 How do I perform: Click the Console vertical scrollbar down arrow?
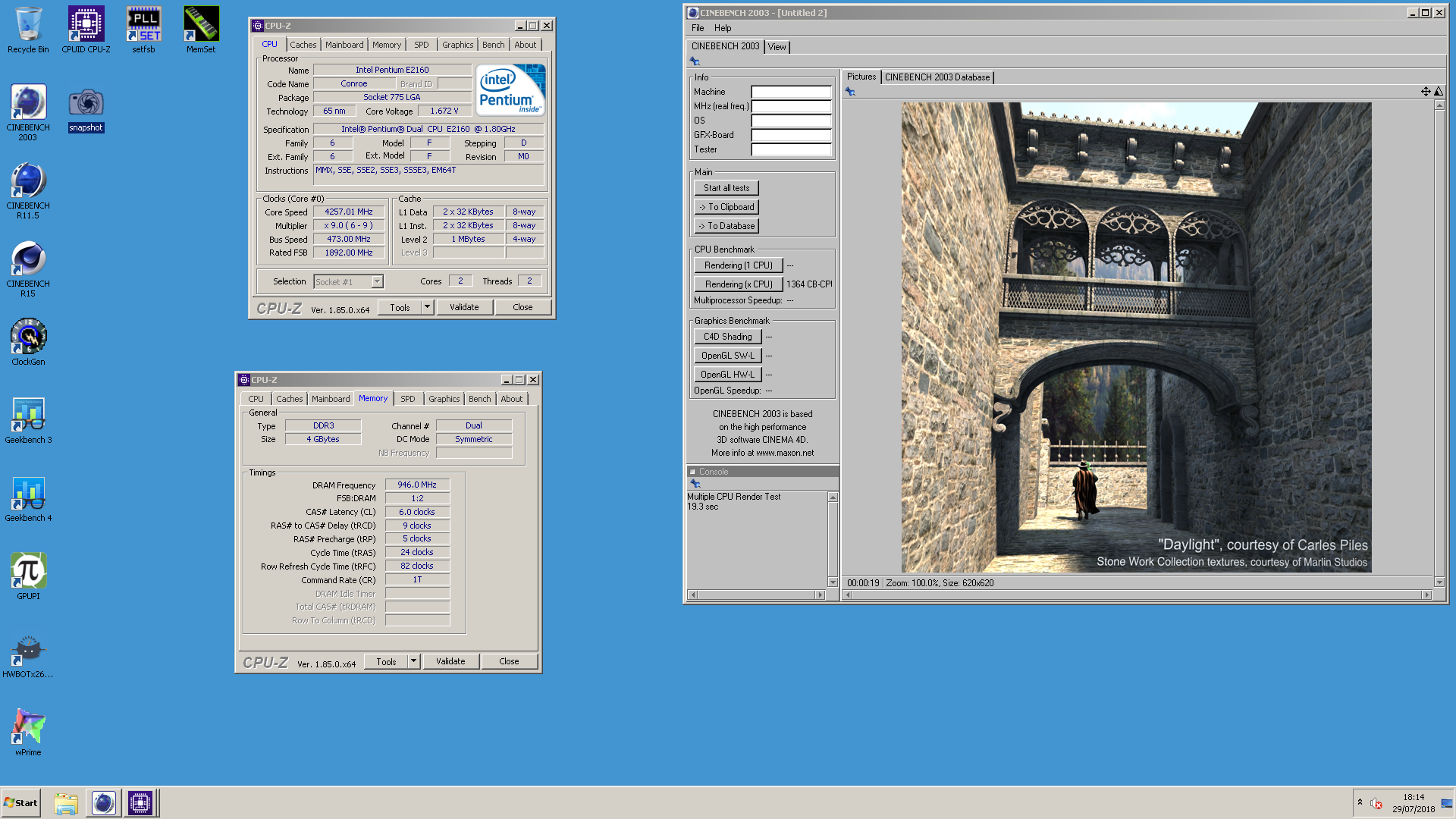[833, 582]
